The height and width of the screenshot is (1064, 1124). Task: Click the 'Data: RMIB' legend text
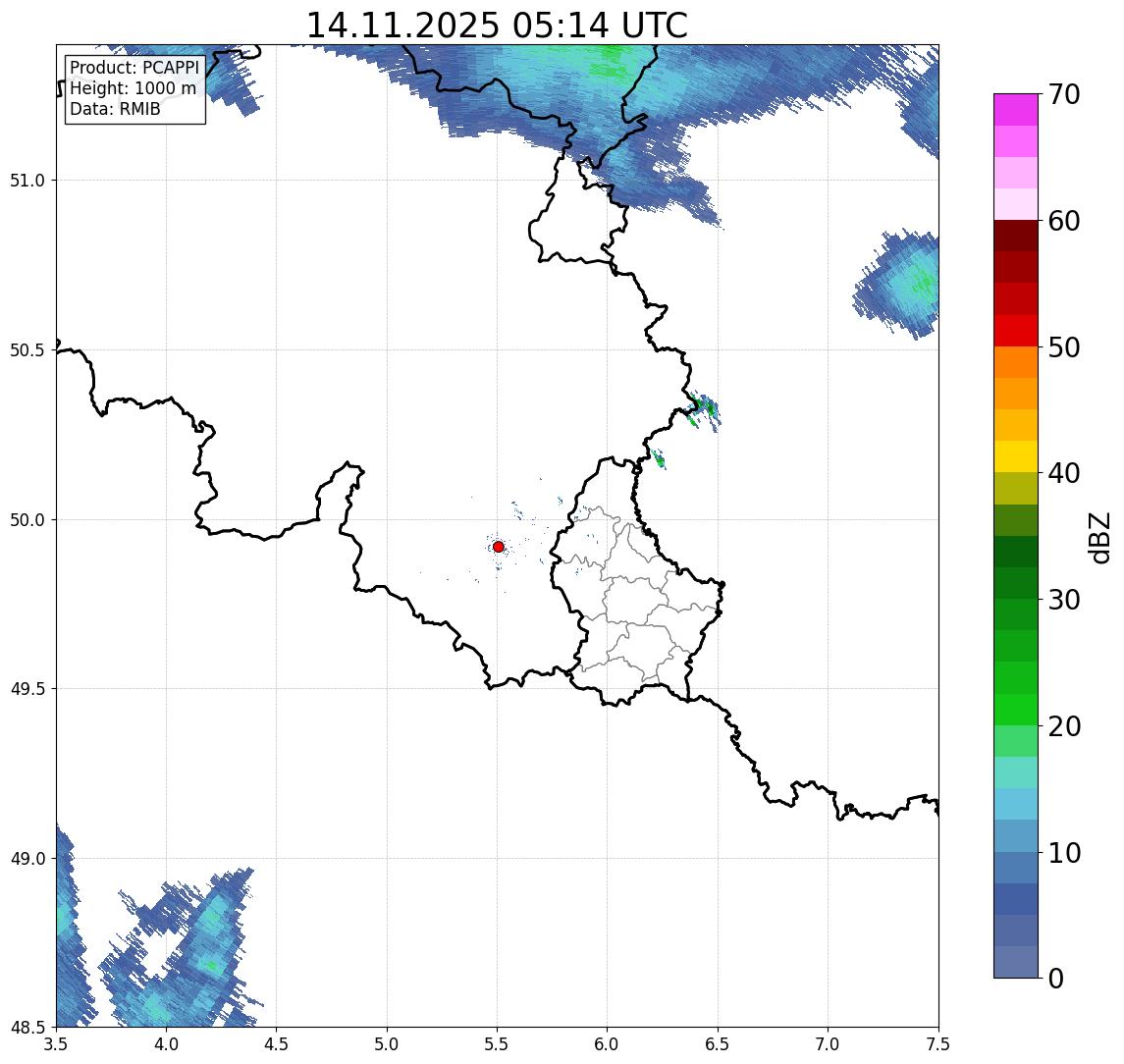(115, 109)
